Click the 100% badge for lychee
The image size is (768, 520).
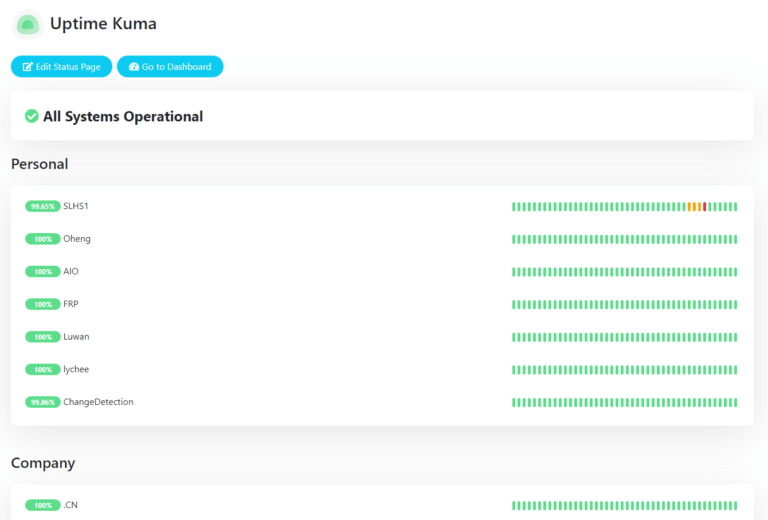click(x=43, y=369)
